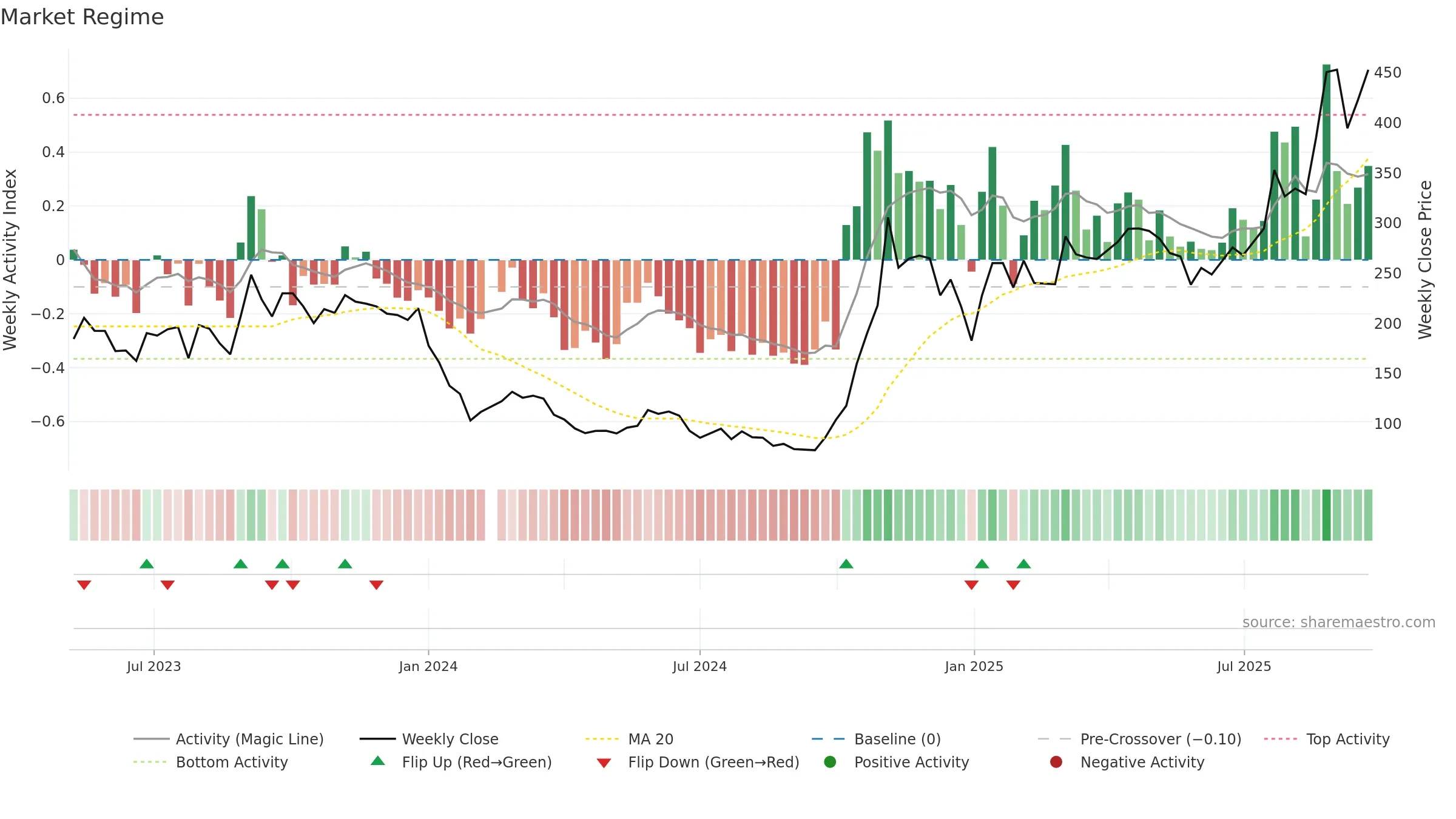Click the Jul 2025 x-axis label
Viewport: 1456px width, 819px height.
coord(1244,666)
